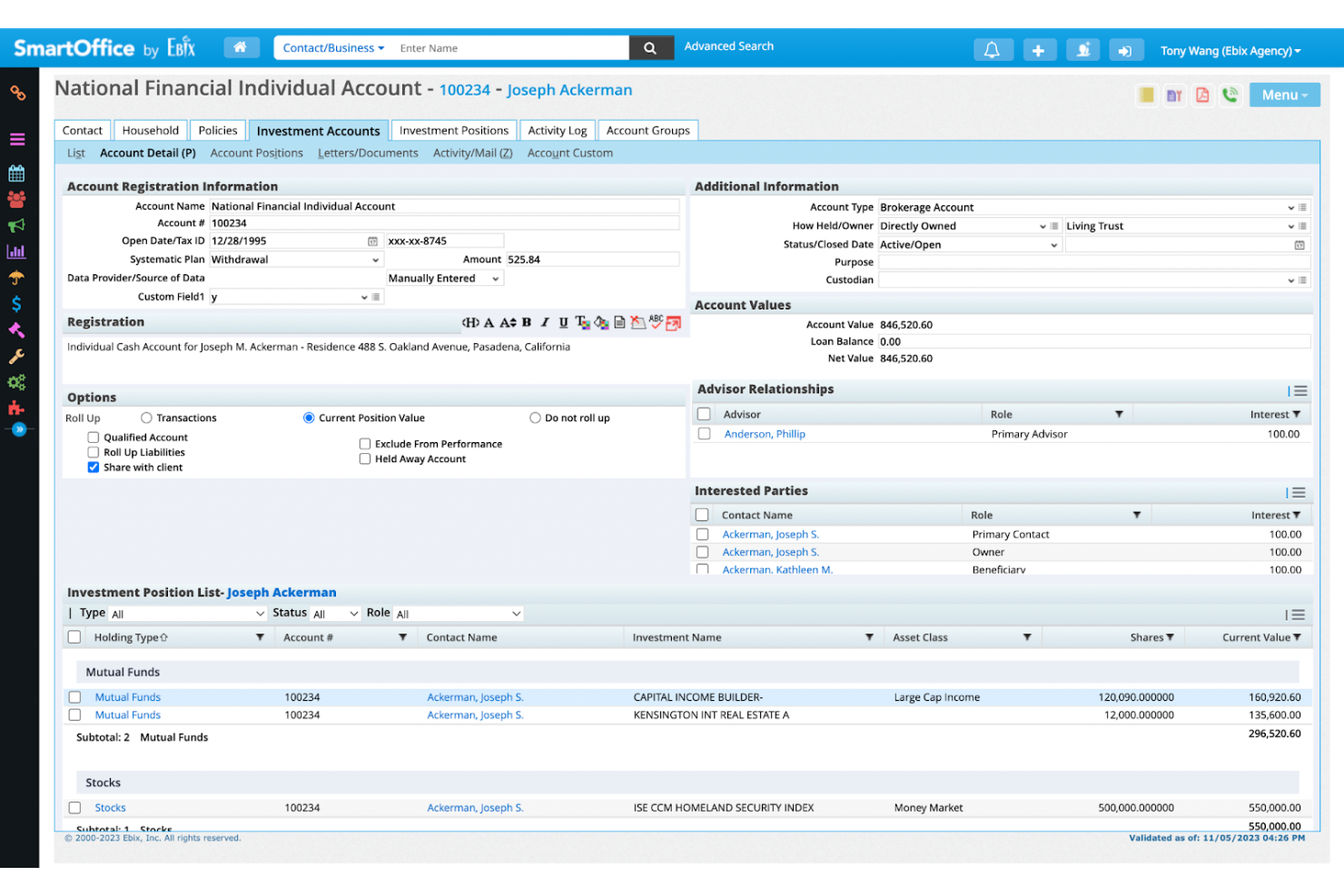Check the Held Away Account checkbox
The image size is (1344, 896).
[x=365, y=459]
